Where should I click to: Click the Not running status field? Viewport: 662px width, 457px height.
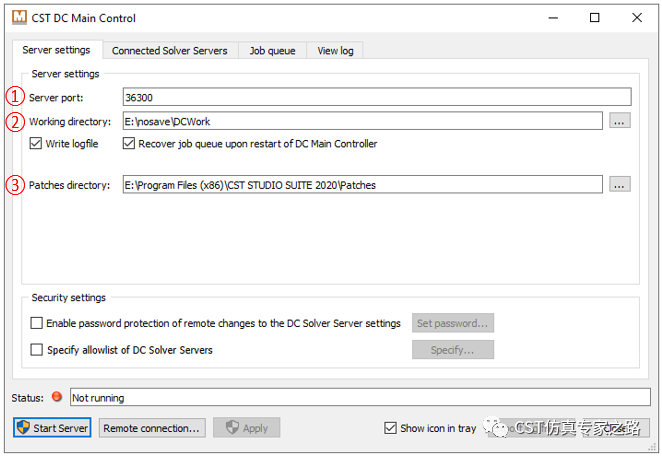[x=360, y=397]
